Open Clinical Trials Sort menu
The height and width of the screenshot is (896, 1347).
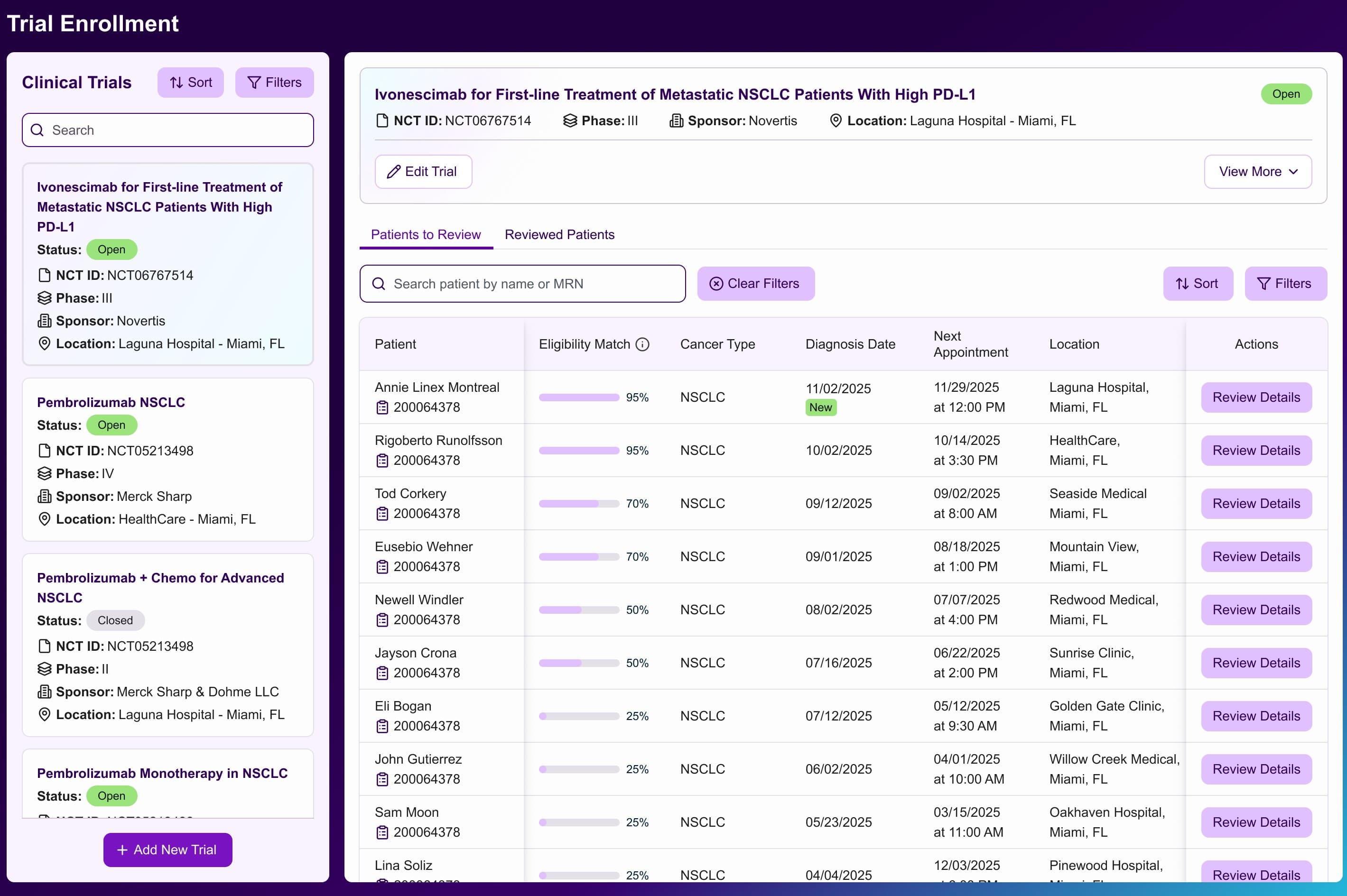click(190, 82)
